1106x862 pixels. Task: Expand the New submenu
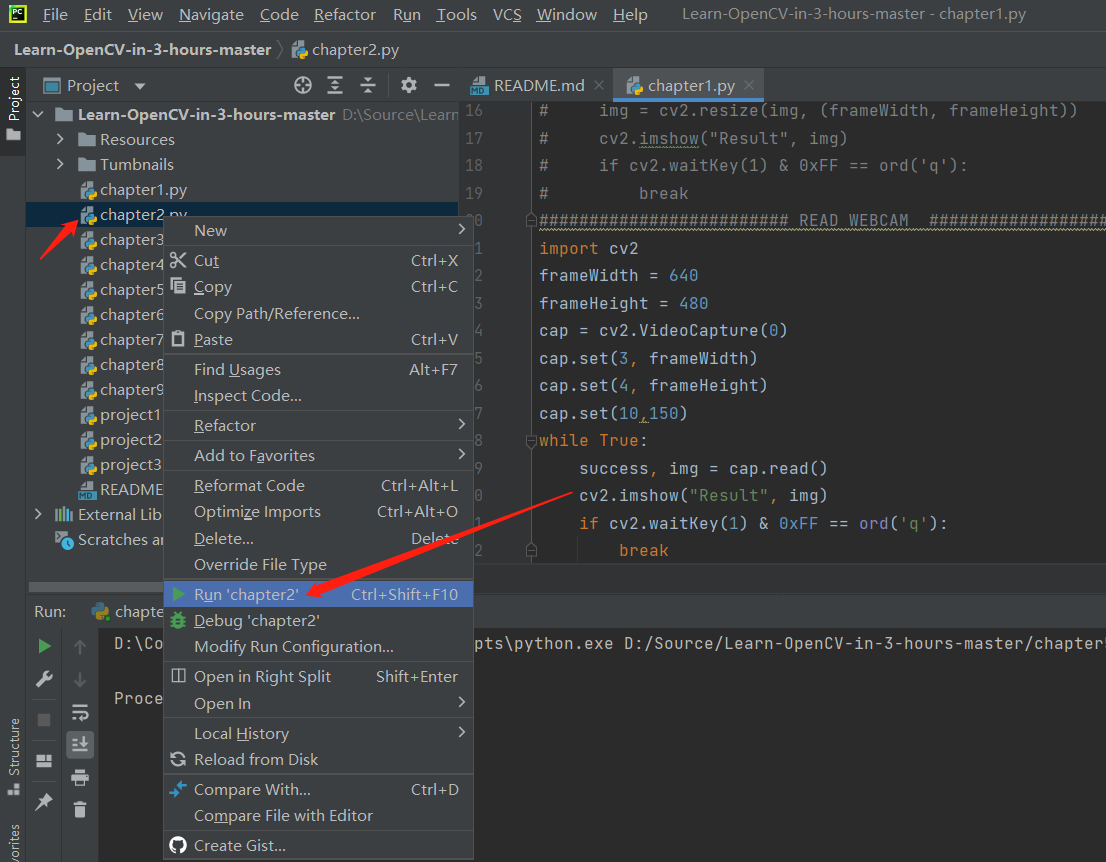[x=318, y=231]
